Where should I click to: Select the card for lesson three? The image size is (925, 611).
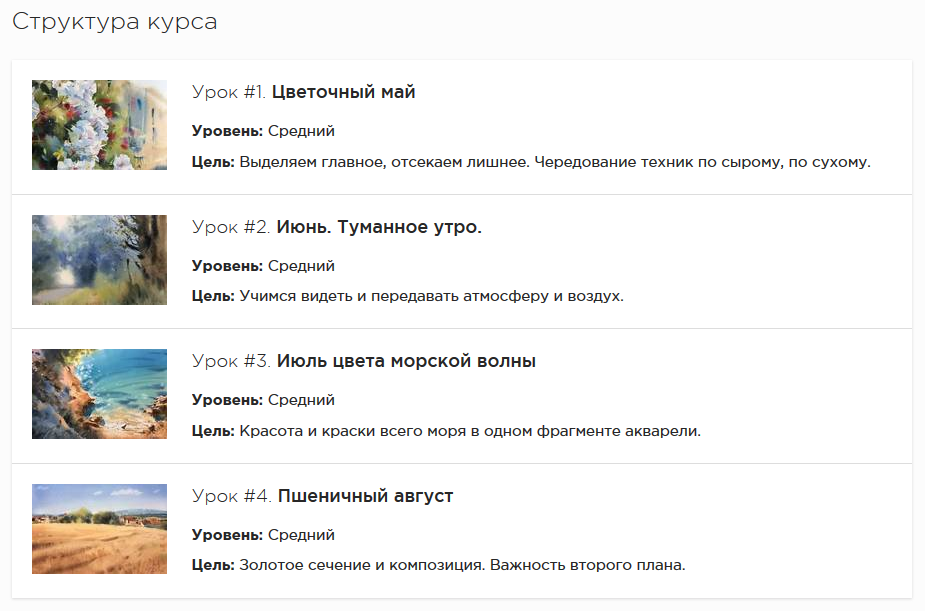[x=462, y=393]
